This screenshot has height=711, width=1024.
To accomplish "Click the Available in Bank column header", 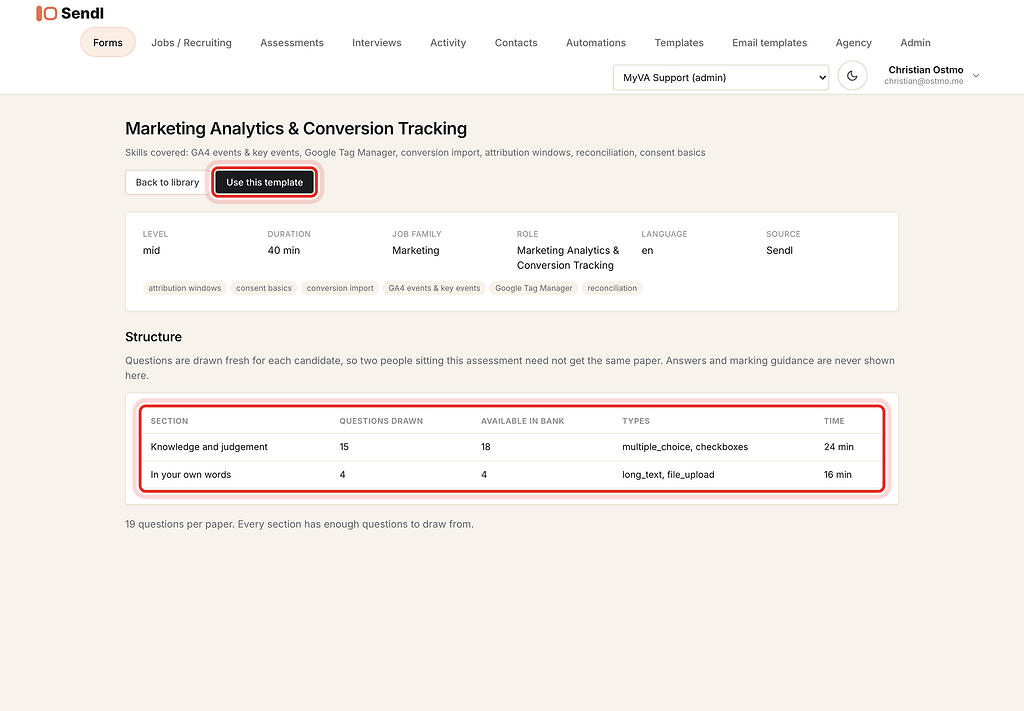I will click(522, 421).
